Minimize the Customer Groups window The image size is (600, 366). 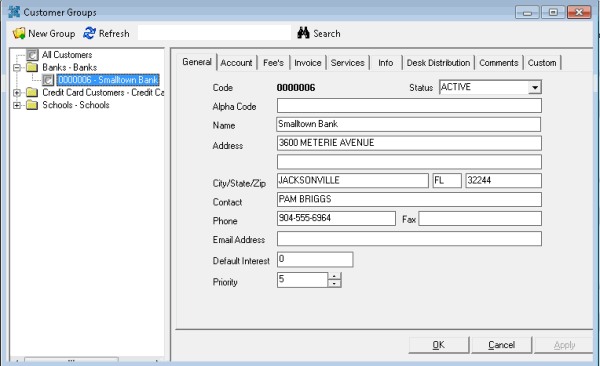point(527,13)
